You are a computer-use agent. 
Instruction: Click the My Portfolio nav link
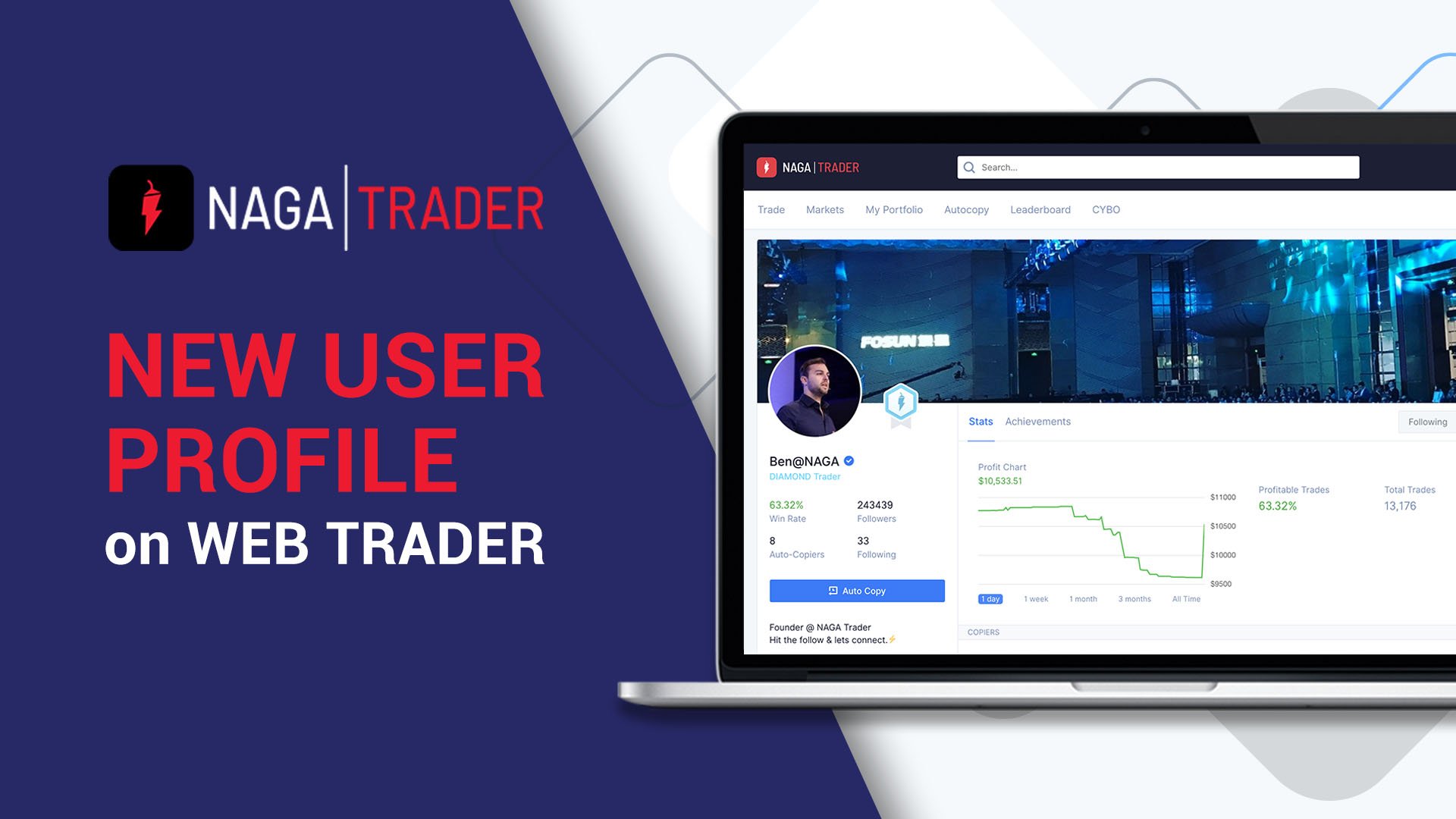pyautogui.click(x=892, y=210)
